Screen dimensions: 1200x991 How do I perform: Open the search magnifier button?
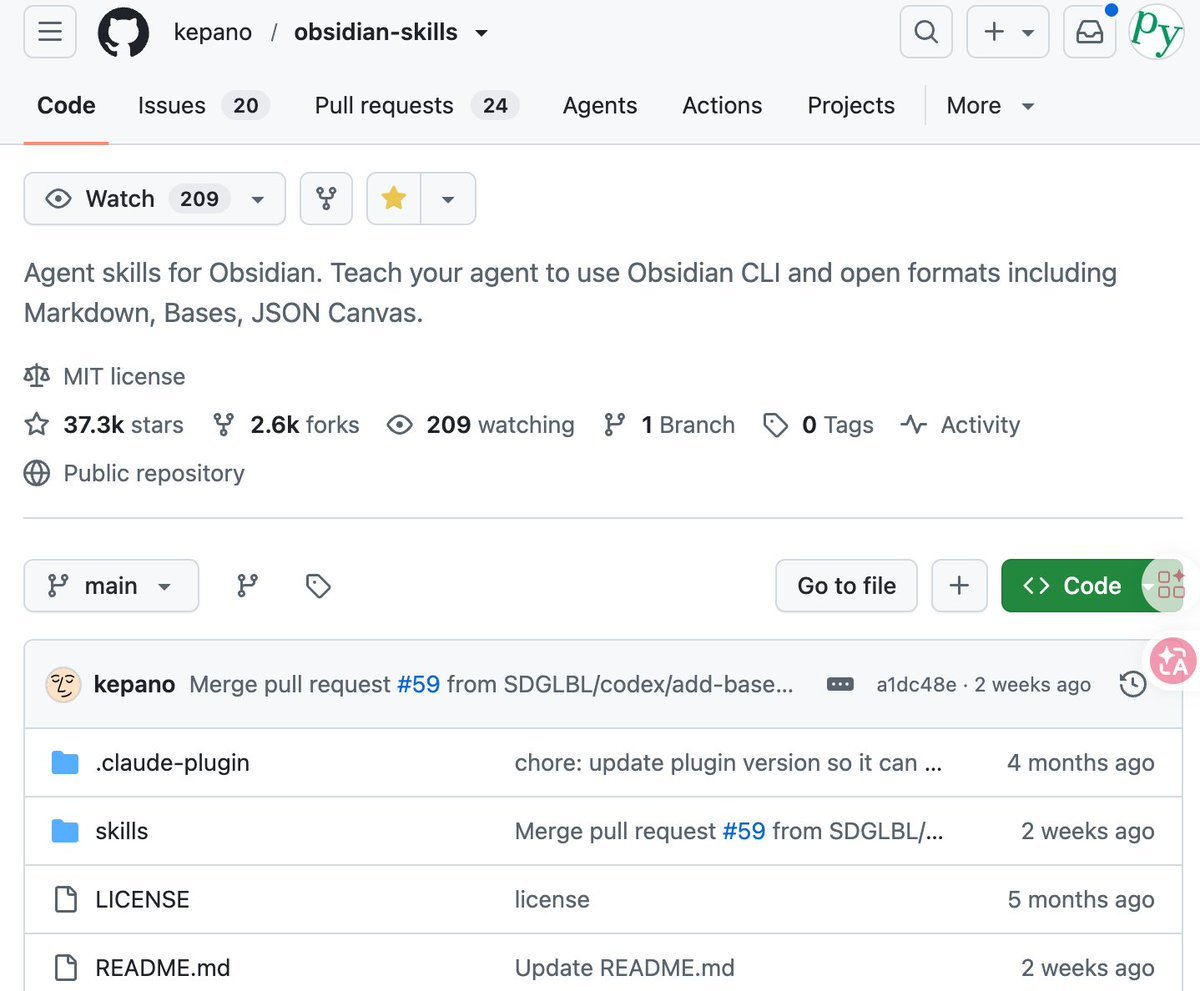(x=926, y=32)
